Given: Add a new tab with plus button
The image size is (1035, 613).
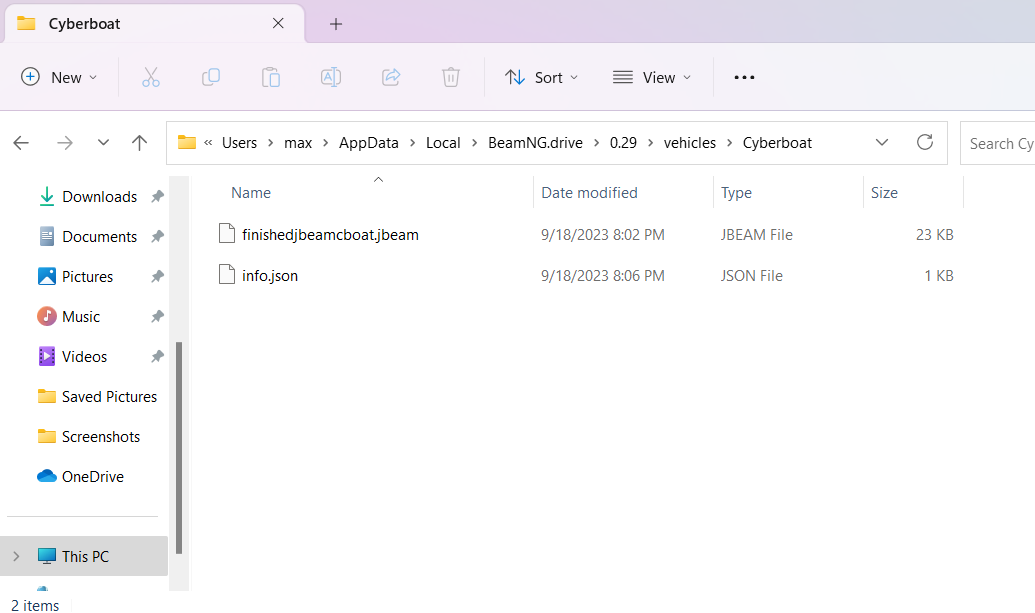Looking at the screenshot, I should (336, 24).
